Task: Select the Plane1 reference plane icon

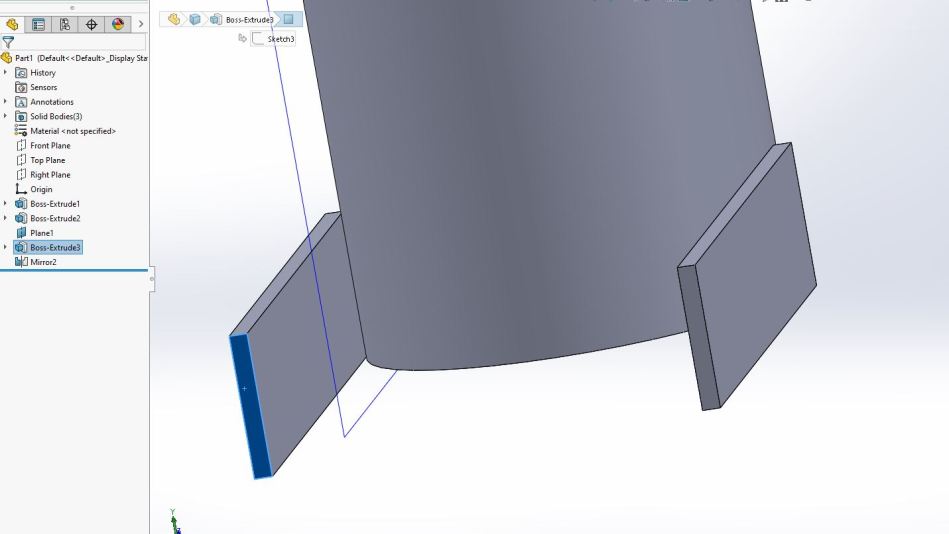Action: click(21, 233)
